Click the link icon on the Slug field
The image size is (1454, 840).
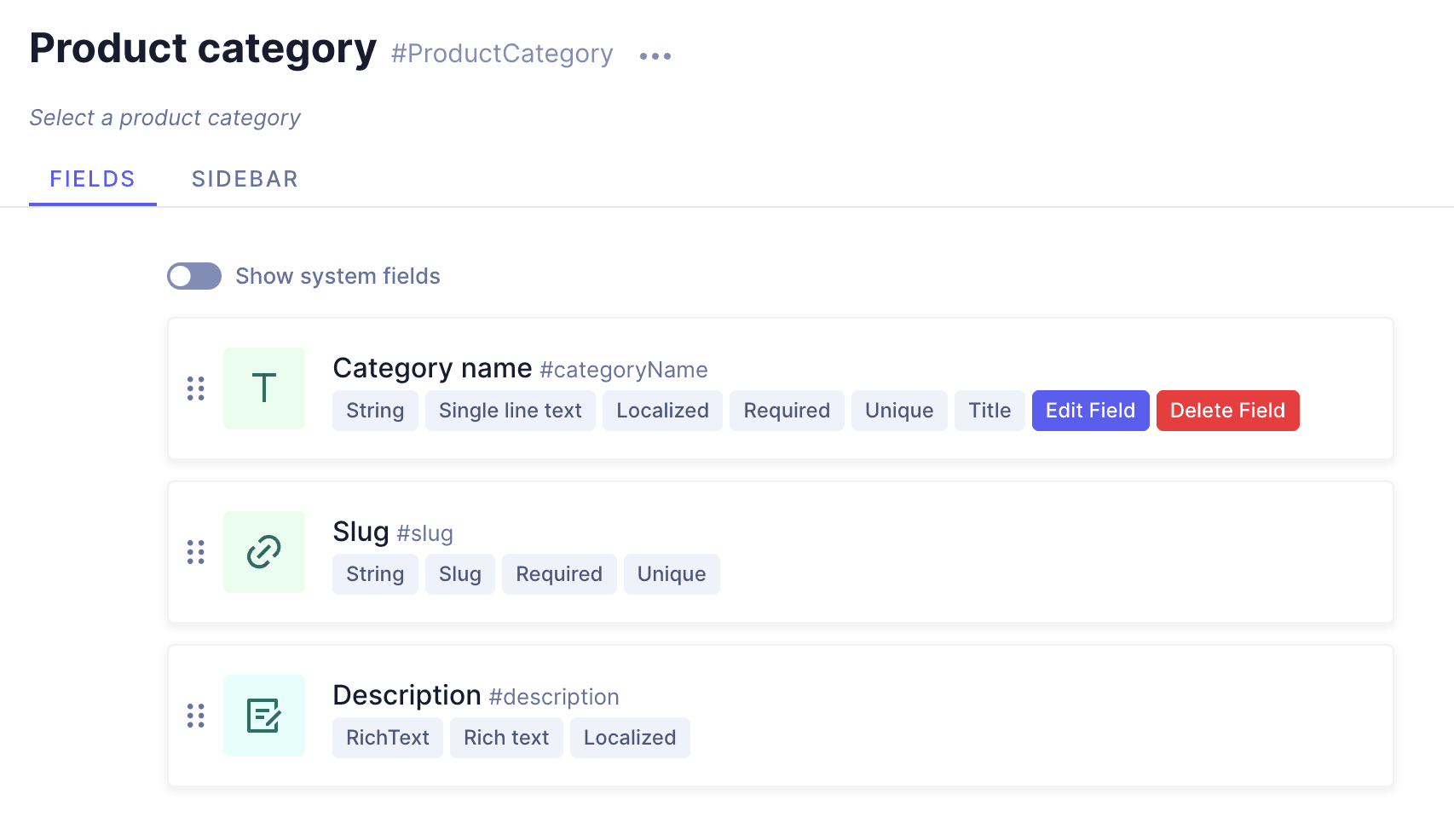(x=263, y=551)
